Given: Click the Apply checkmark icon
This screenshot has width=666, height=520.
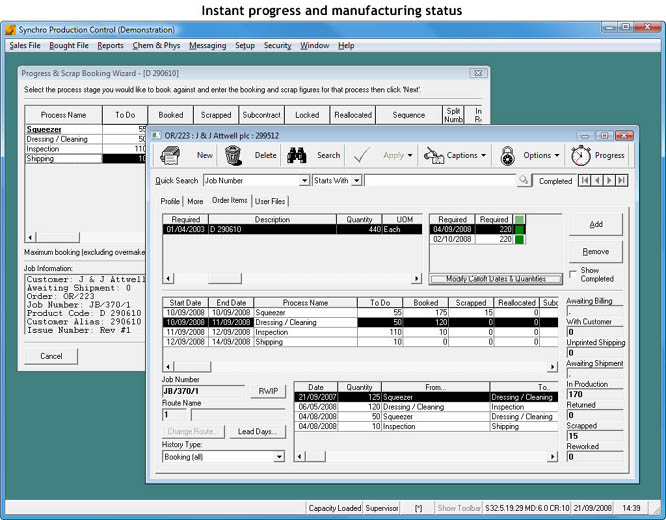Looking at the screenshot, I should click(x=361, y=155).
